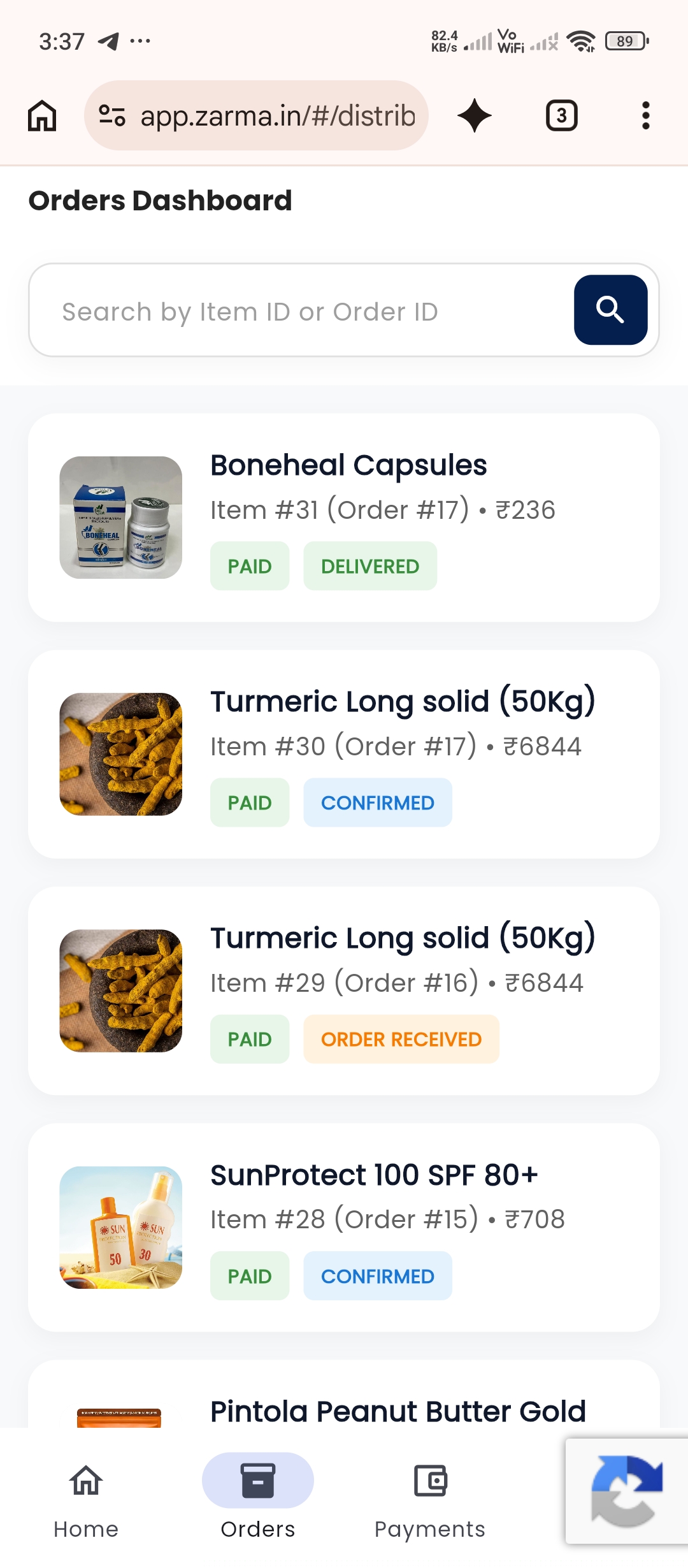
Task: Go to the Home tab
Action: 86,1500
